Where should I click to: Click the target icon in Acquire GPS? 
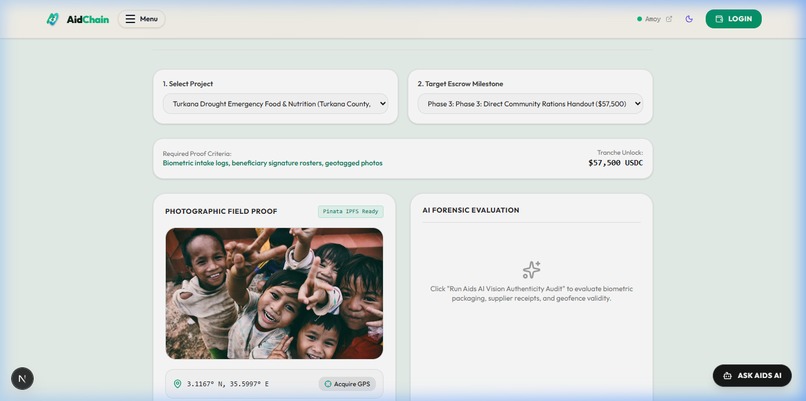pos(328,384)
